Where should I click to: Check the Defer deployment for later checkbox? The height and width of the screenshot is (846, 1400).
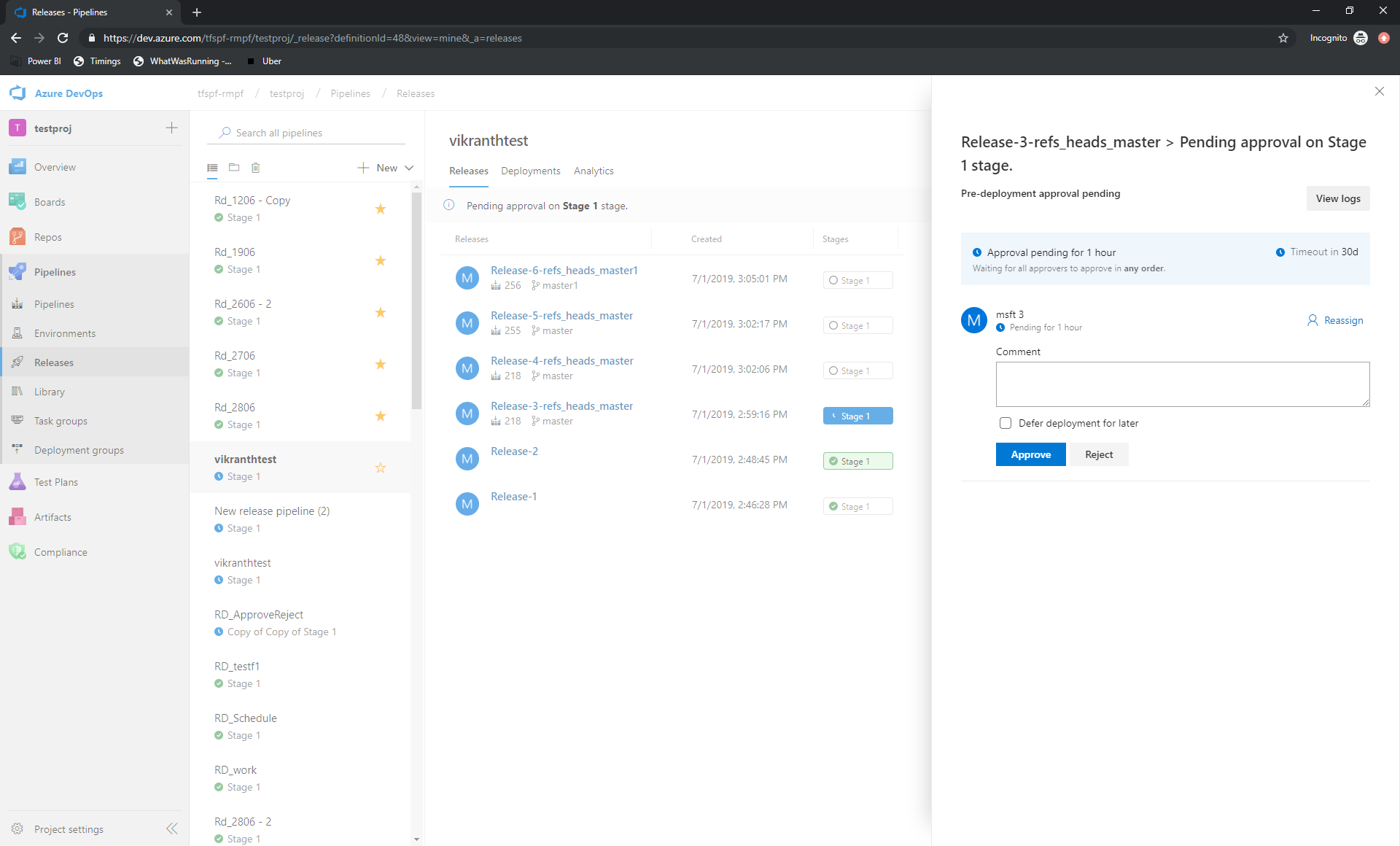pos(1004,423)
